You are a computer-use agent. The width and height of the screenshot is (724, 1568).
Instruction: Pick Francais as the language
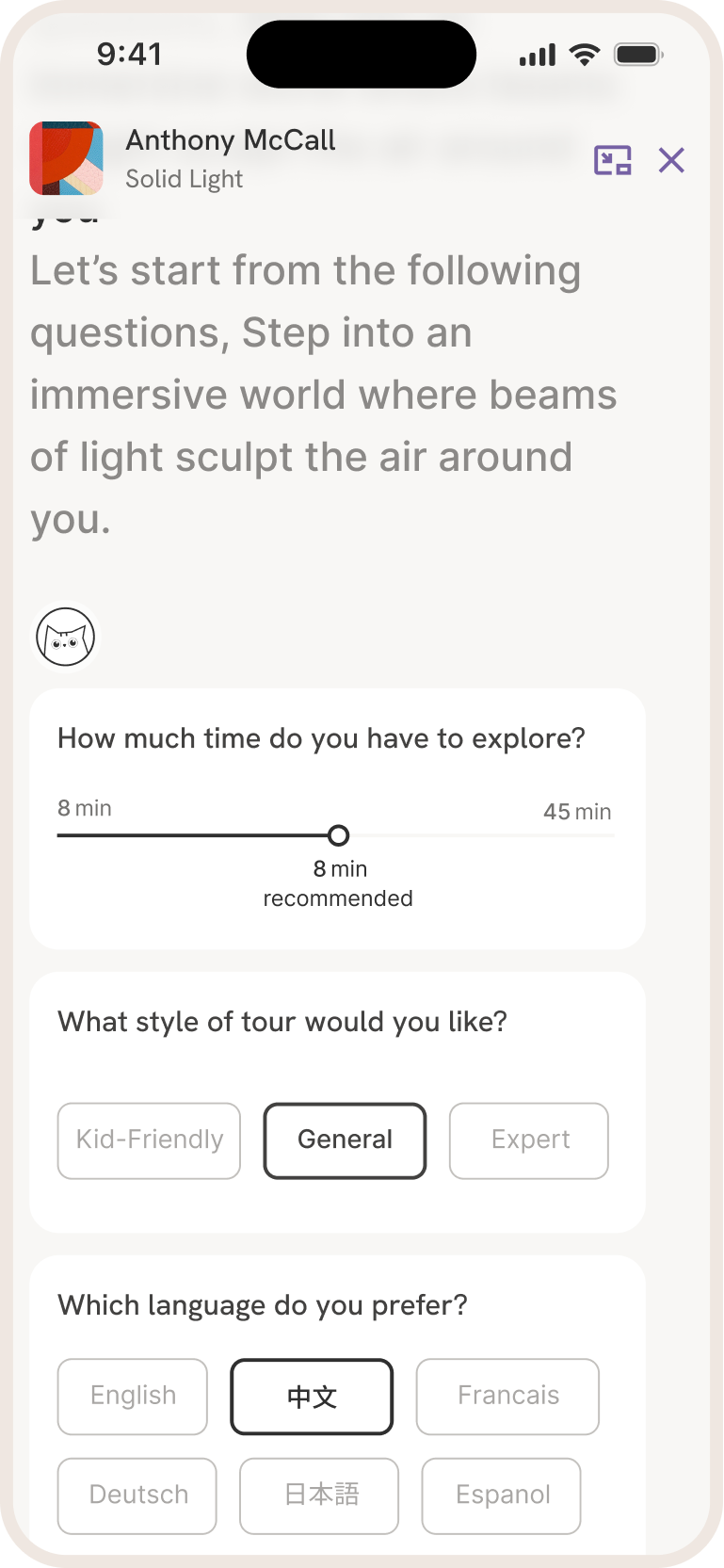507,1396
